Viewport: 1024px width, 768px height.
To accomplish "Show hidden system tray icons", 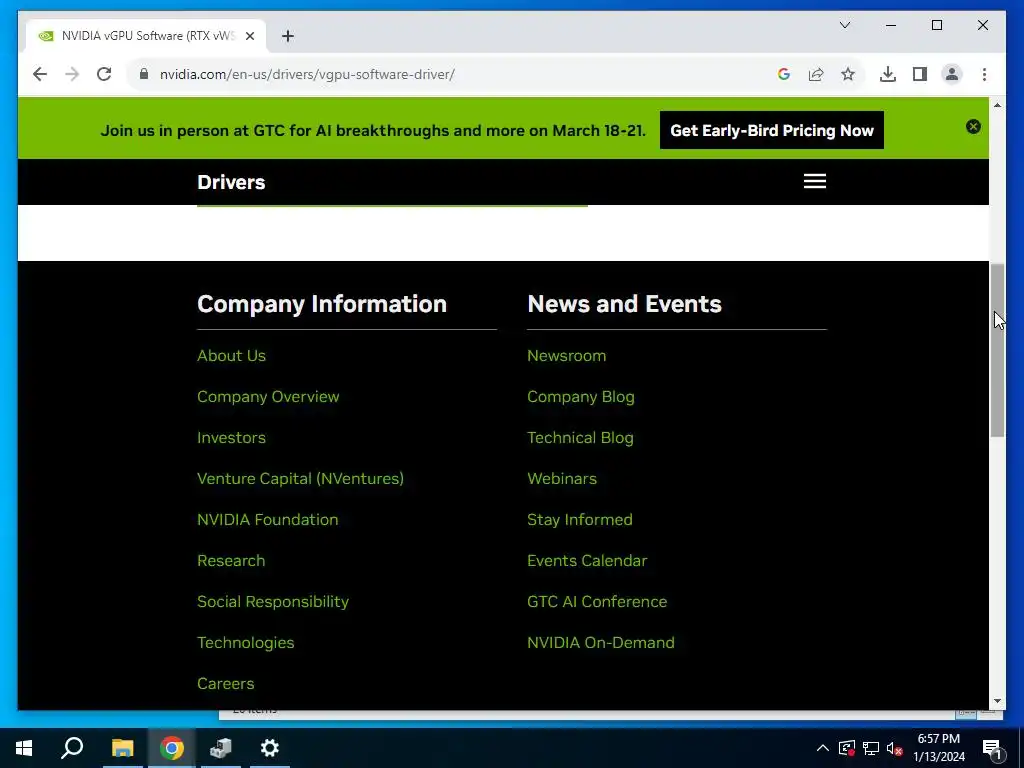I will click(x=822, y=748).
